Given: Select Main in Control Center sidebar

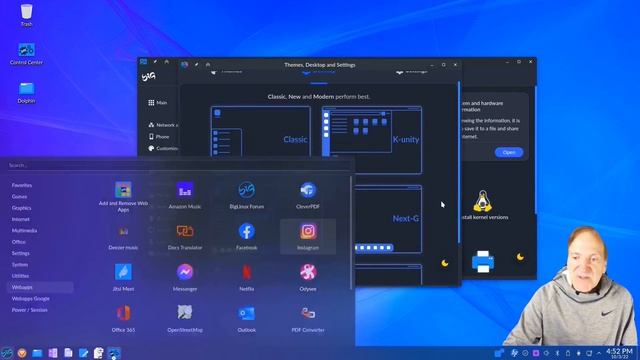Looking at the screenshot, I should point(158,103).
